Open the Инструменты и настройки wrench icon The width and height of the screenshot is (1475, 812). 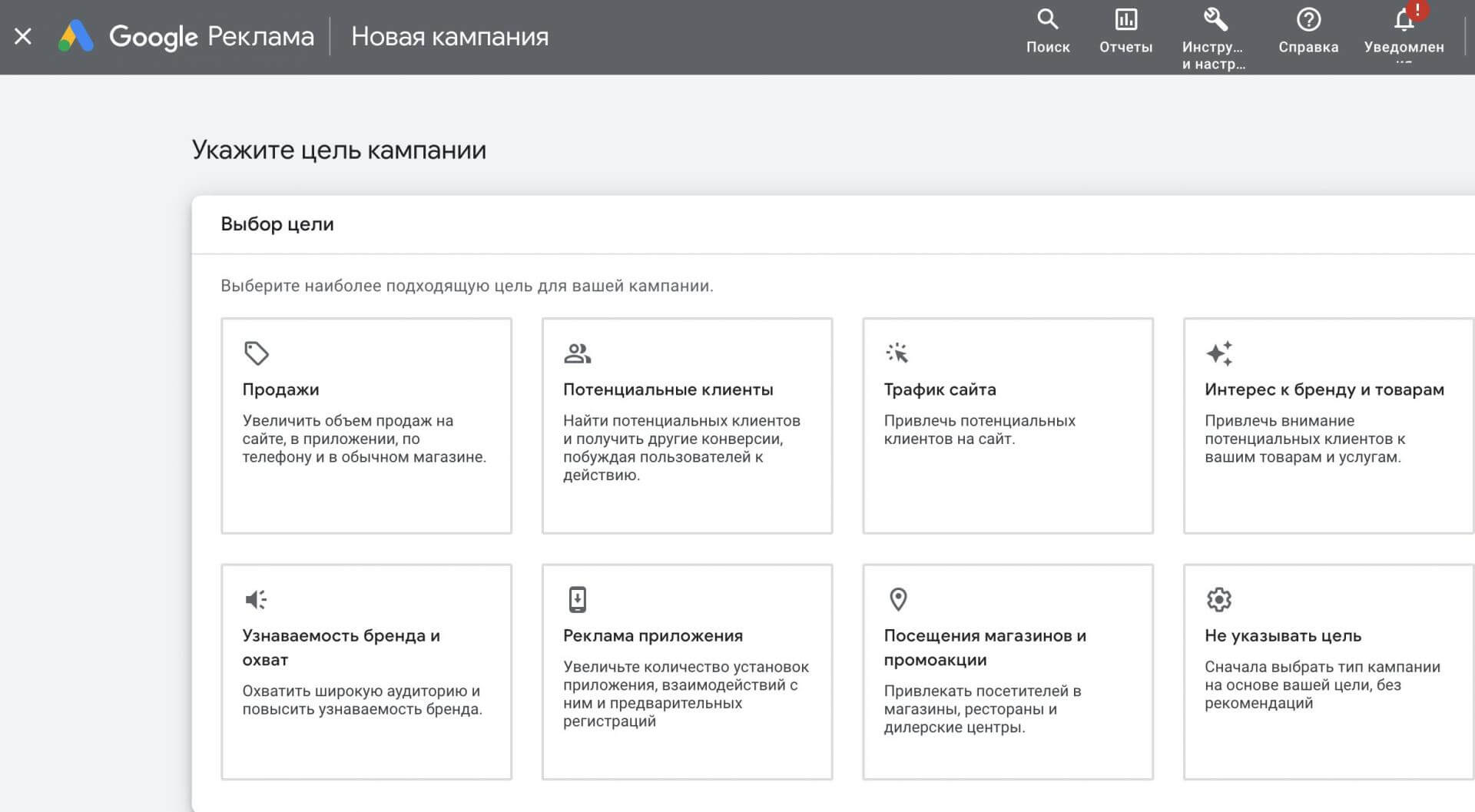[x=1215, y=18]
